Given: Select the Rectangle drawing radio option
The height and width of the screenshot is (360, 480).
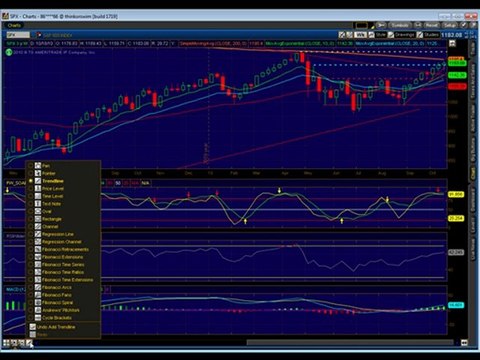Looking at the screenshot, I should pos(31,219).
